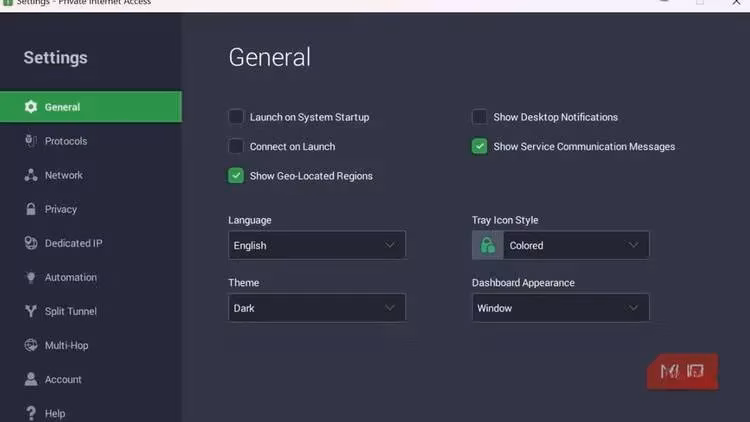750x422 pixels.
Task: Tick the Connect on Launch checkbox
Action: point(236,146)
